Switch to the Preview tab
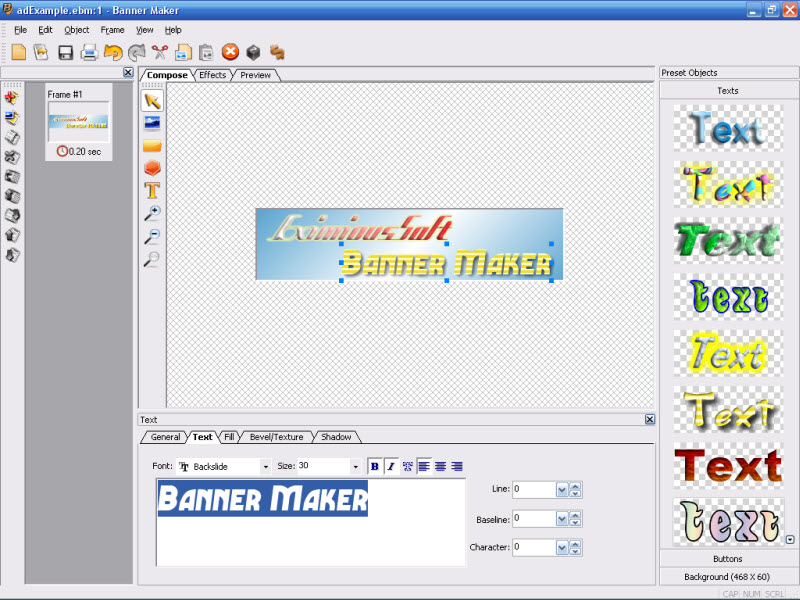The height and width of the screenshot is (600, 800). click(255, 75)
